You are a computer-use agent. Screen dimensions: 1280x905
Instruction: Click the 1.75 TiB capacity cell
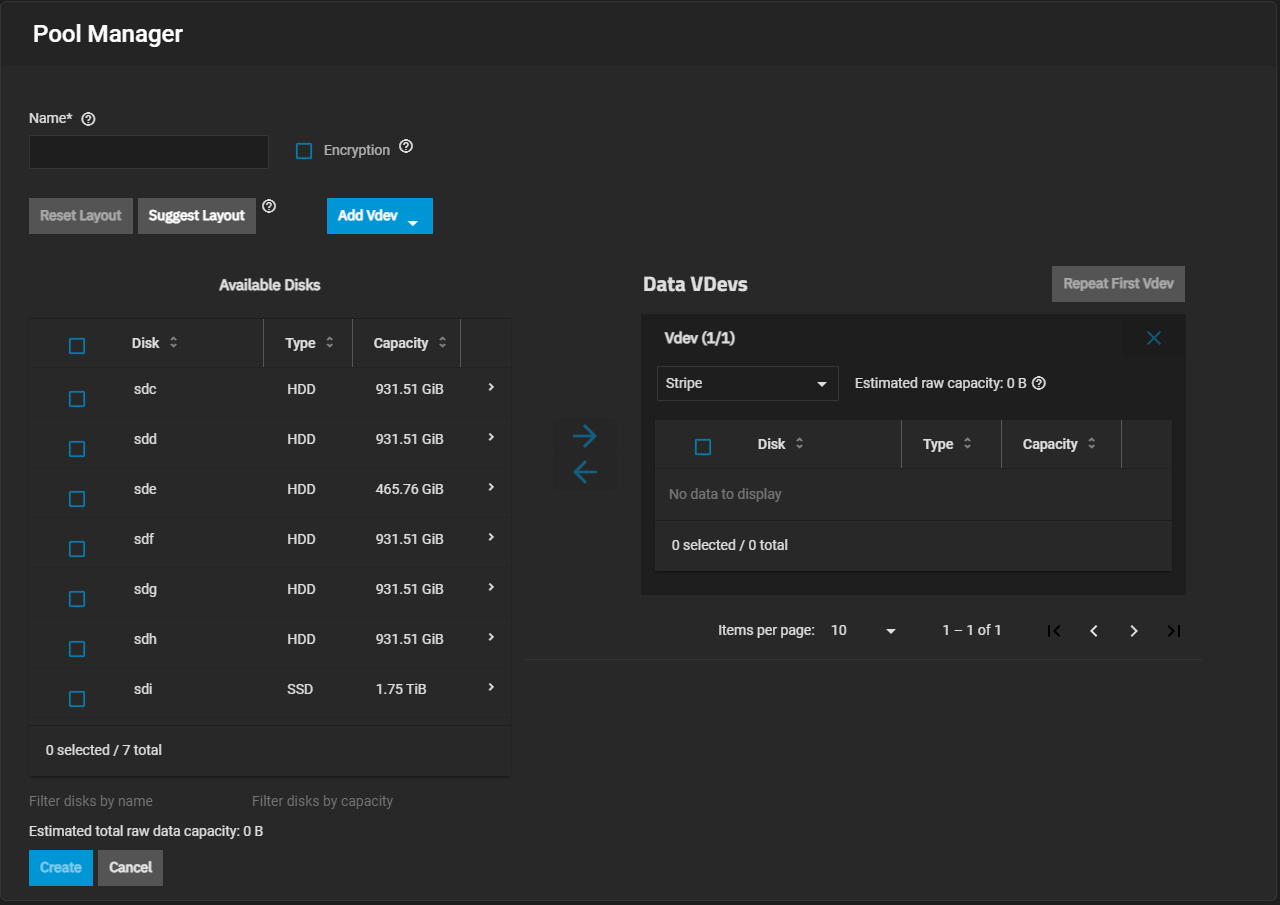401,689
